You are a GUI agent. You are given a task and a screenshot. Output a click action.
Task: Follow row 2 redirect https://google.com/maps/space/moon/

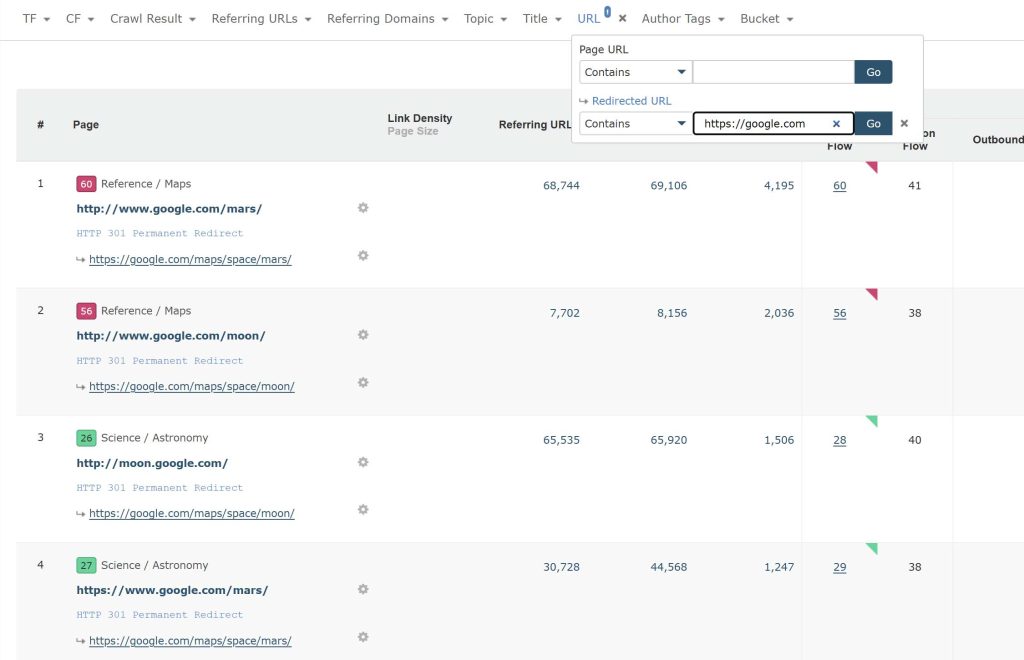click(191, 386)
